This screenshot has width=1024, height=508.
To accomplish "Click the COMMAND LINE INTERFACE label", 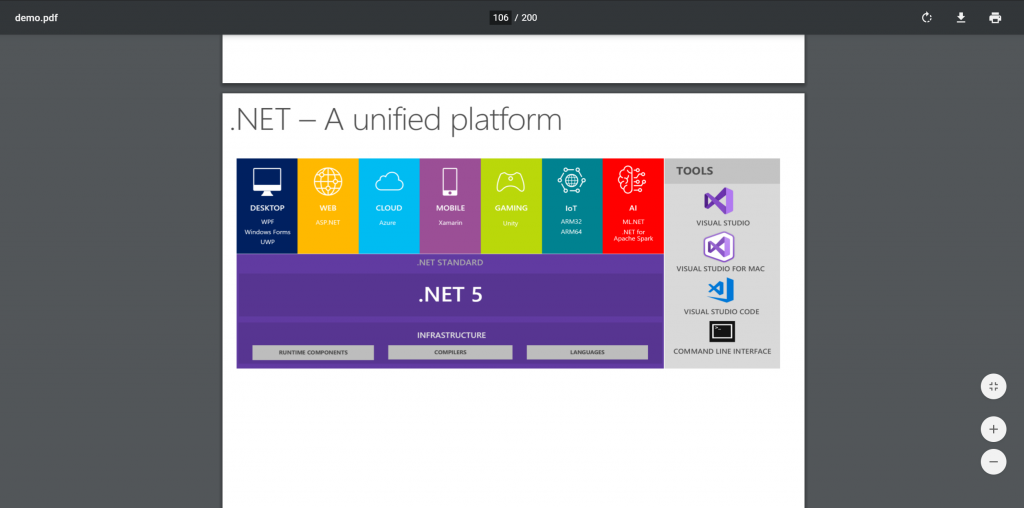I will 722,351.
